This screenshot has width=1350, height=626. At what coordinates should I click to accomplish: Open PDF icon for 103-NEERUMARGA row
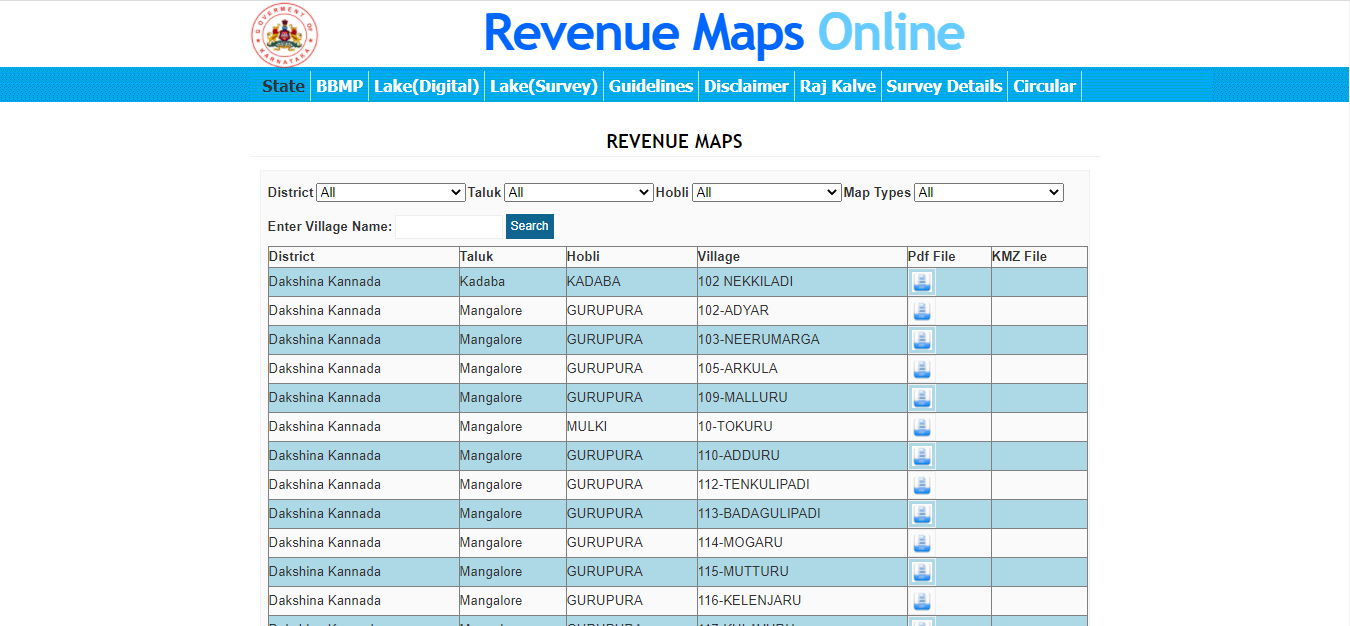(922, 340)
